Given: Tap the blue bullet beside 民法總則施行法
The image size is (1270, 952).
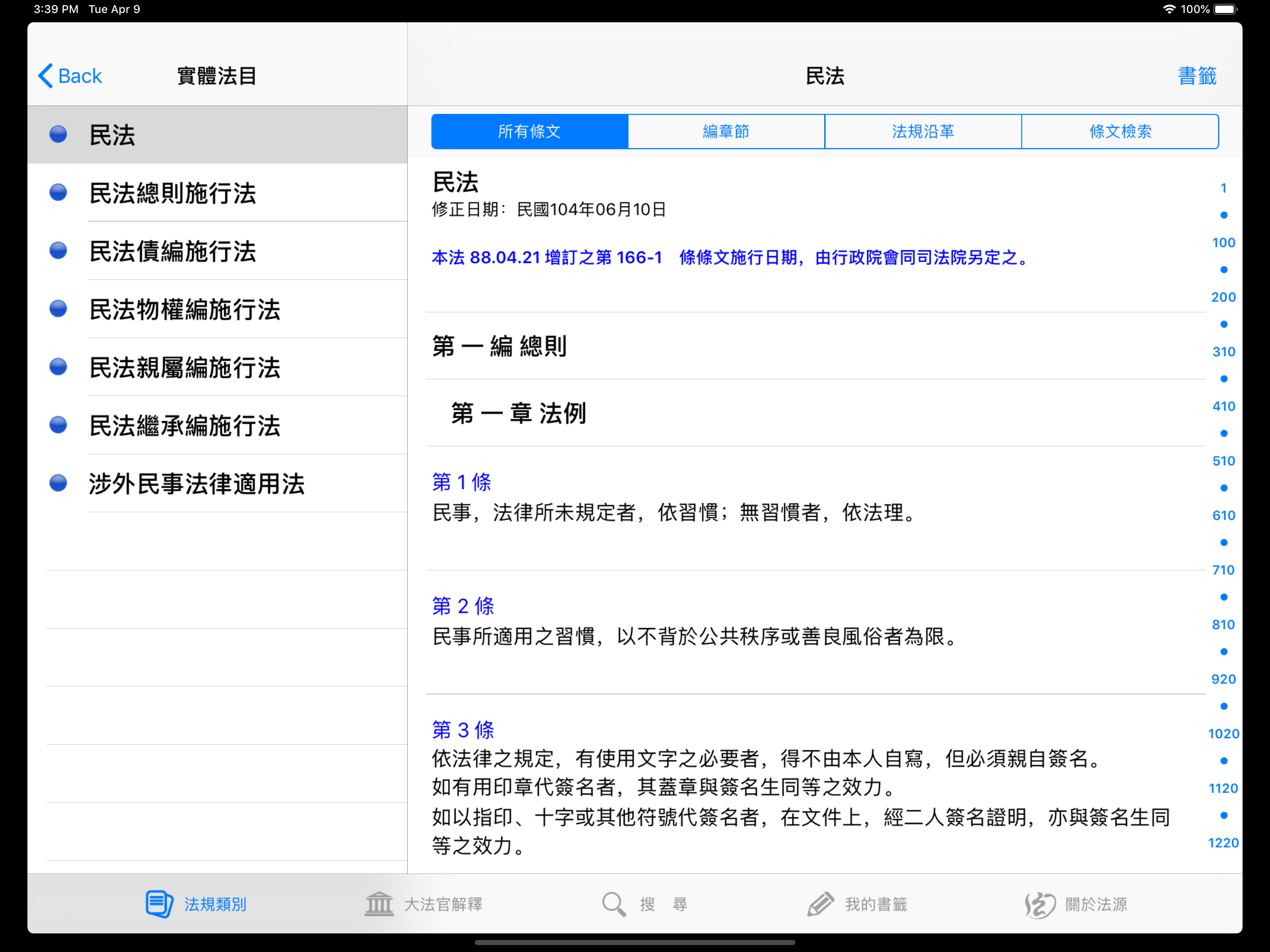Looking at the screenshot, I should click(58, 192).
